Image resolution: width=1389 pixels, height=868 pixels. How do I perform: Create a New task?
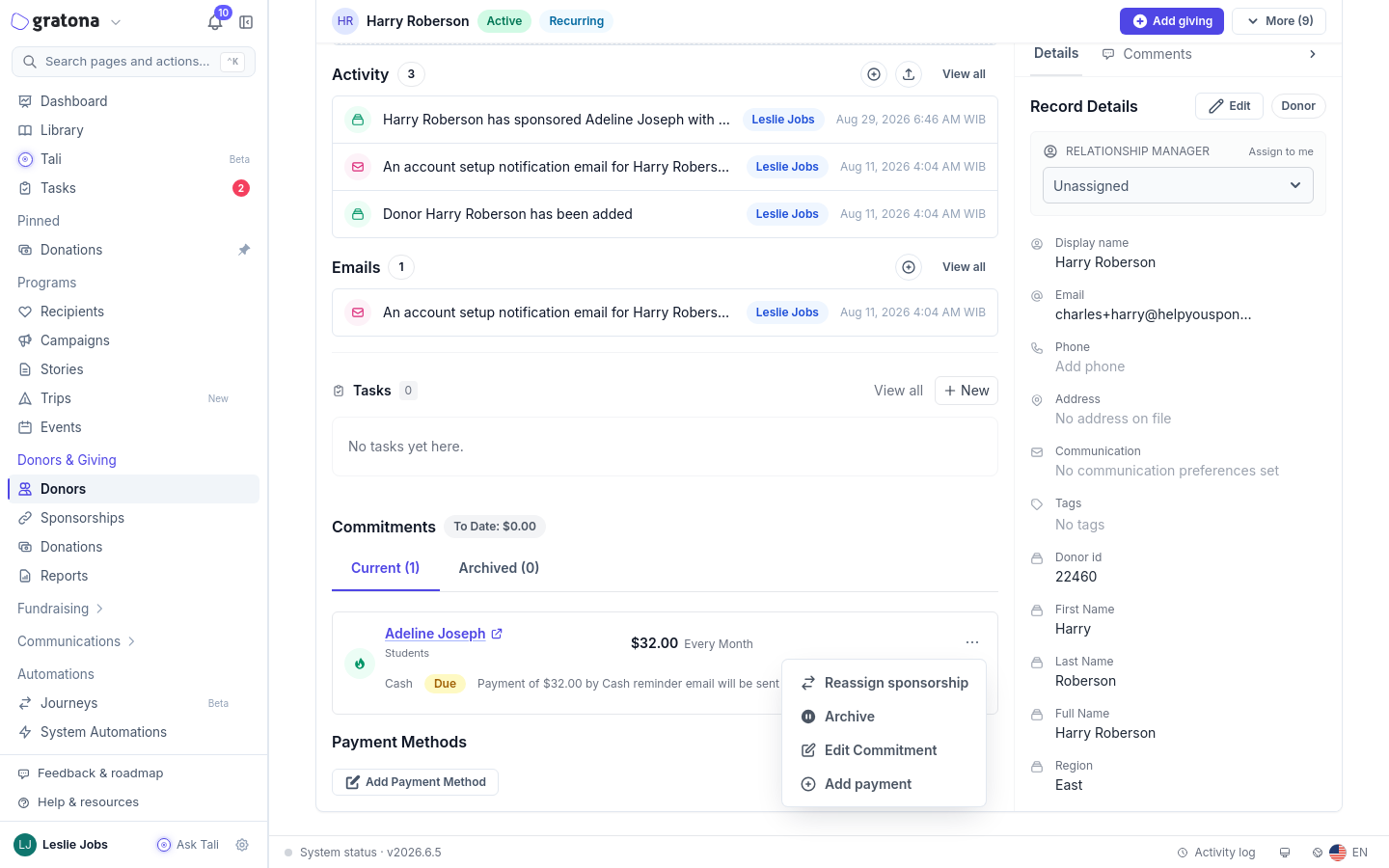coord(967,391)
